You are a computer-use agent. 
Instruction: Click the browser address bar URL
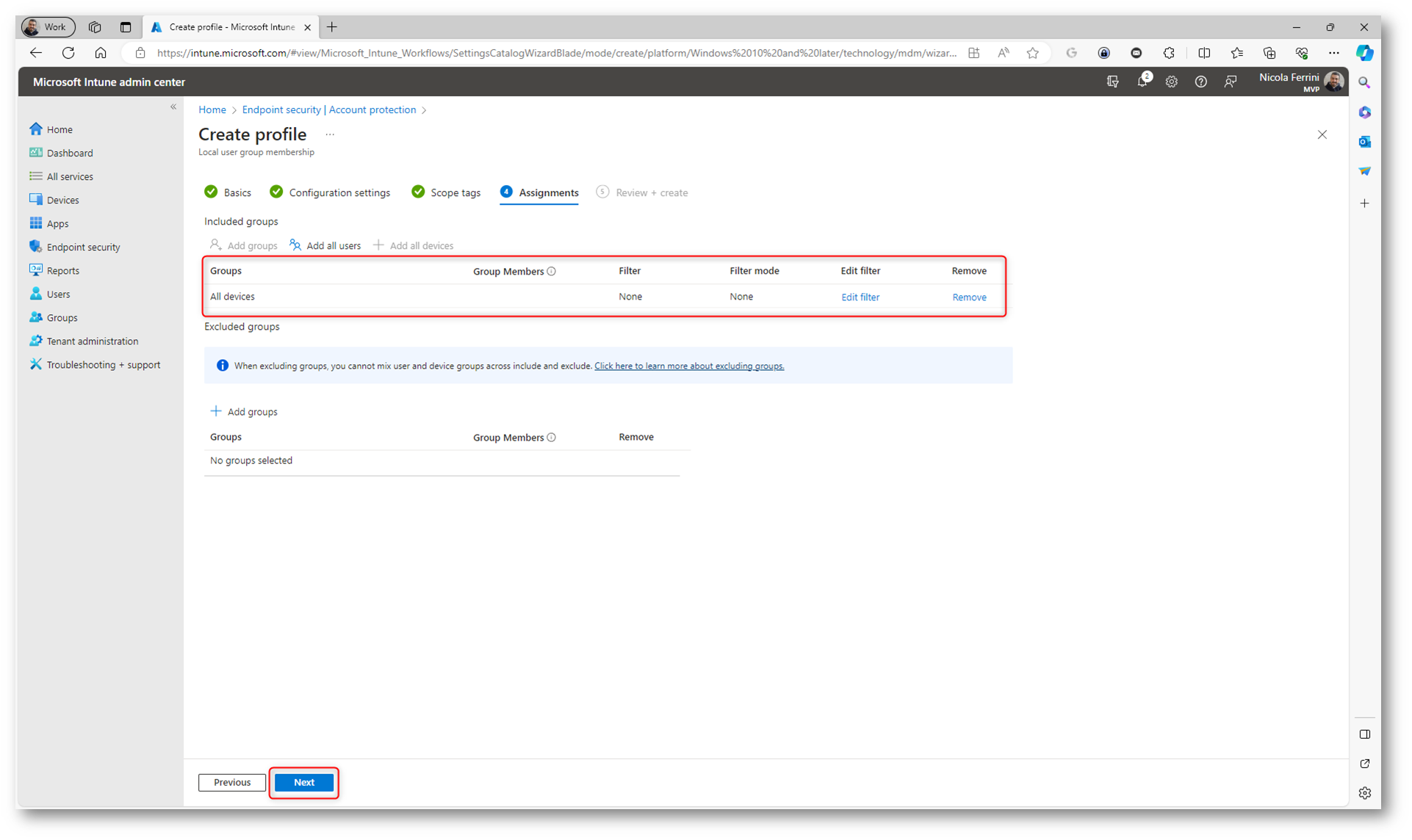pos(555,53)
